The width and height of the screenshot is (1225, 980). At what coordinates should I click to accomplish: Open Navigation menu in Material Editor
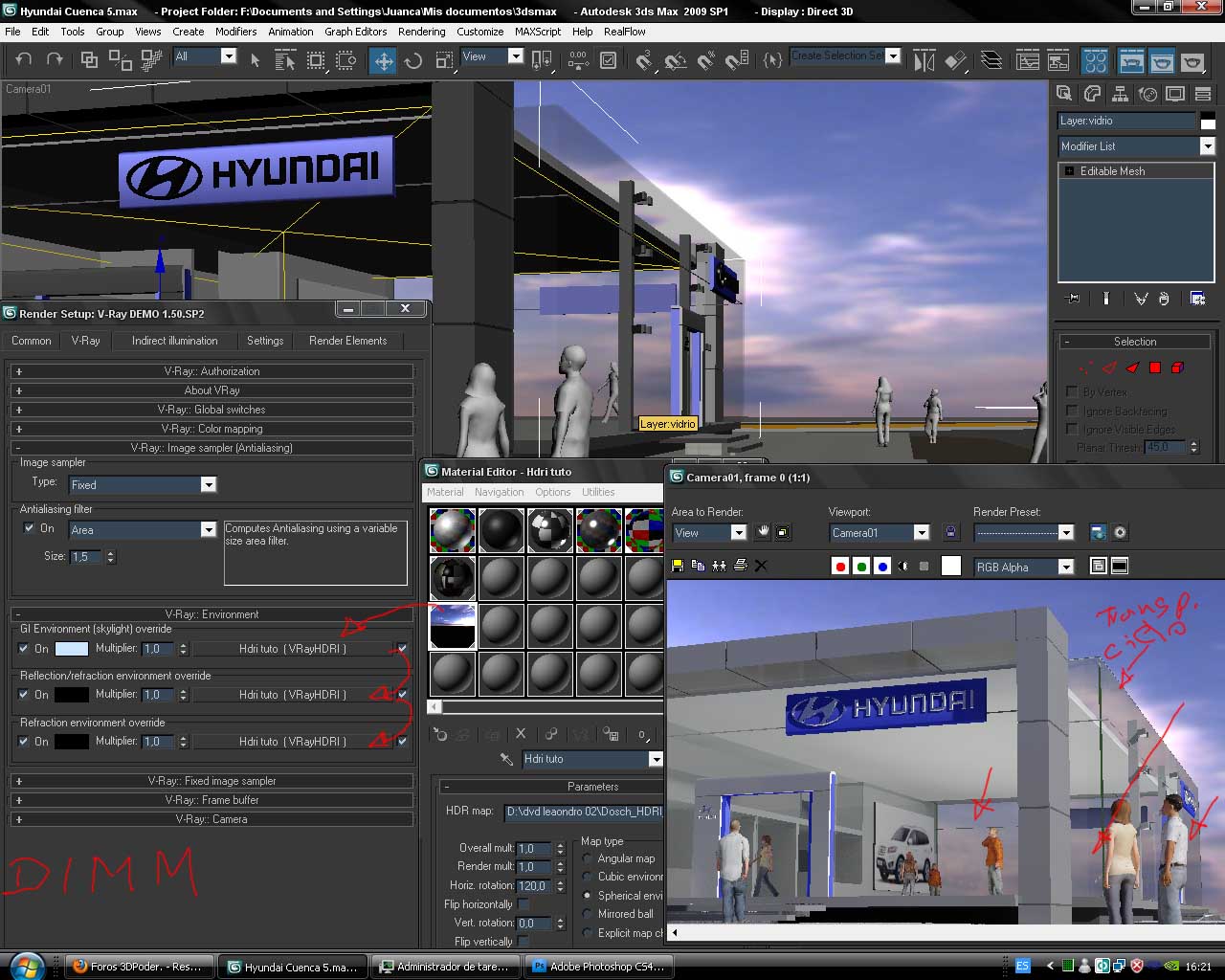499,492
